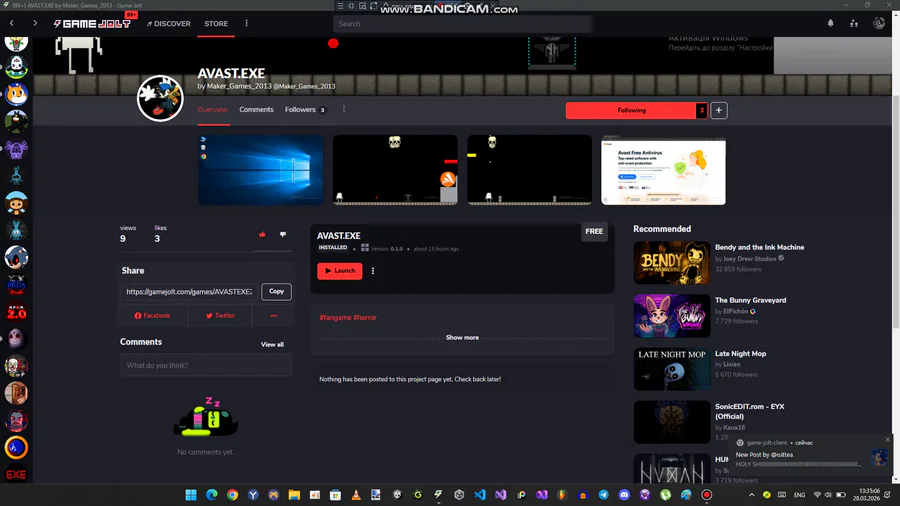Open the #fangame tag
Image resolution: width=900 pixels, height=506 pixels.
335,317
